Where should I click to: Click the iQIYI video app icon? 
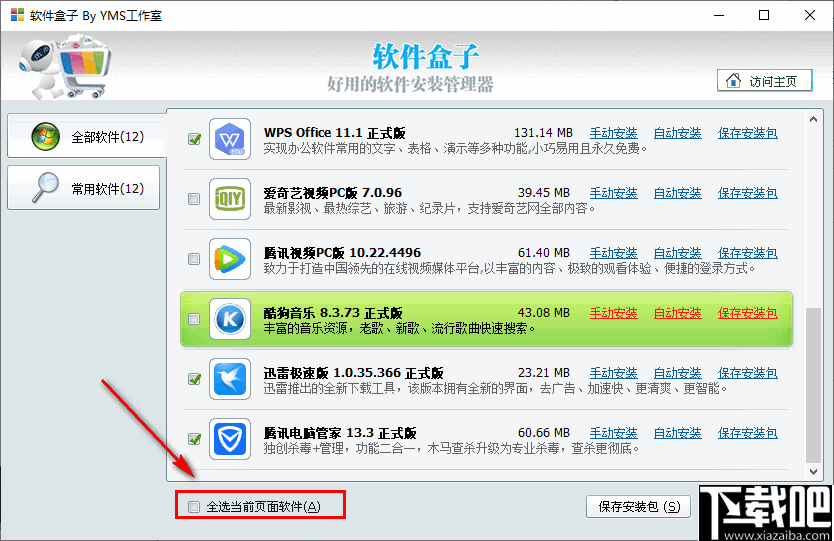(x=230, y=199)
